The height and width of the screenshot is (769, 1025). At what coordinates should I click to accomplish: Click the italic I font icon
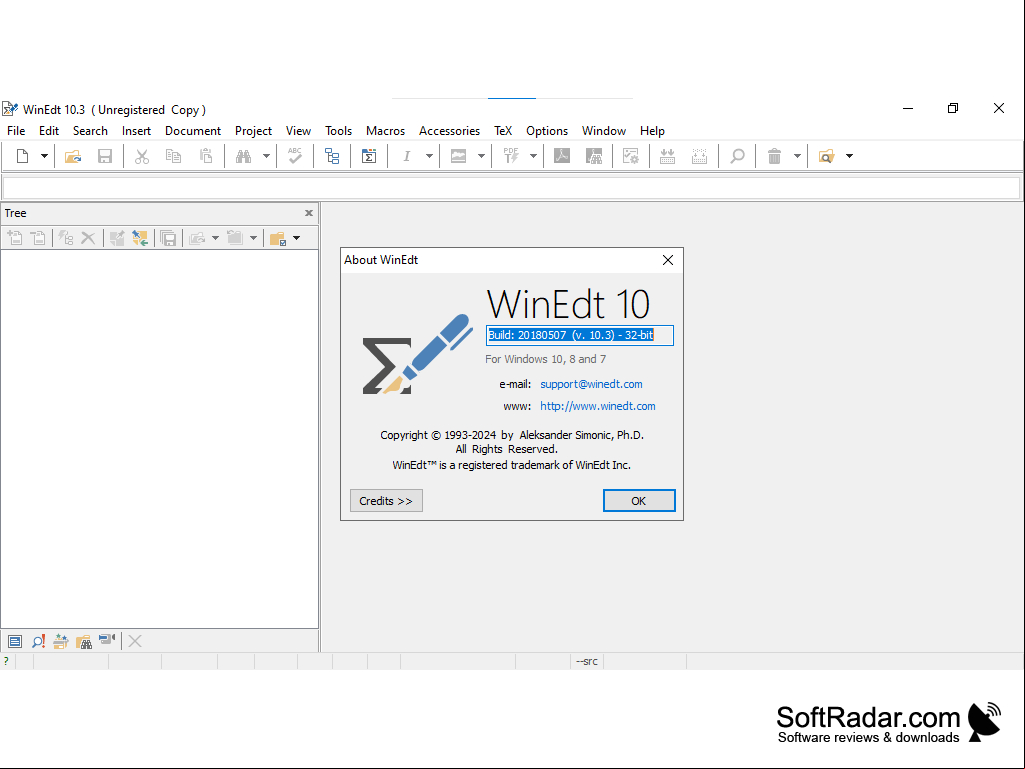point(407,156)
